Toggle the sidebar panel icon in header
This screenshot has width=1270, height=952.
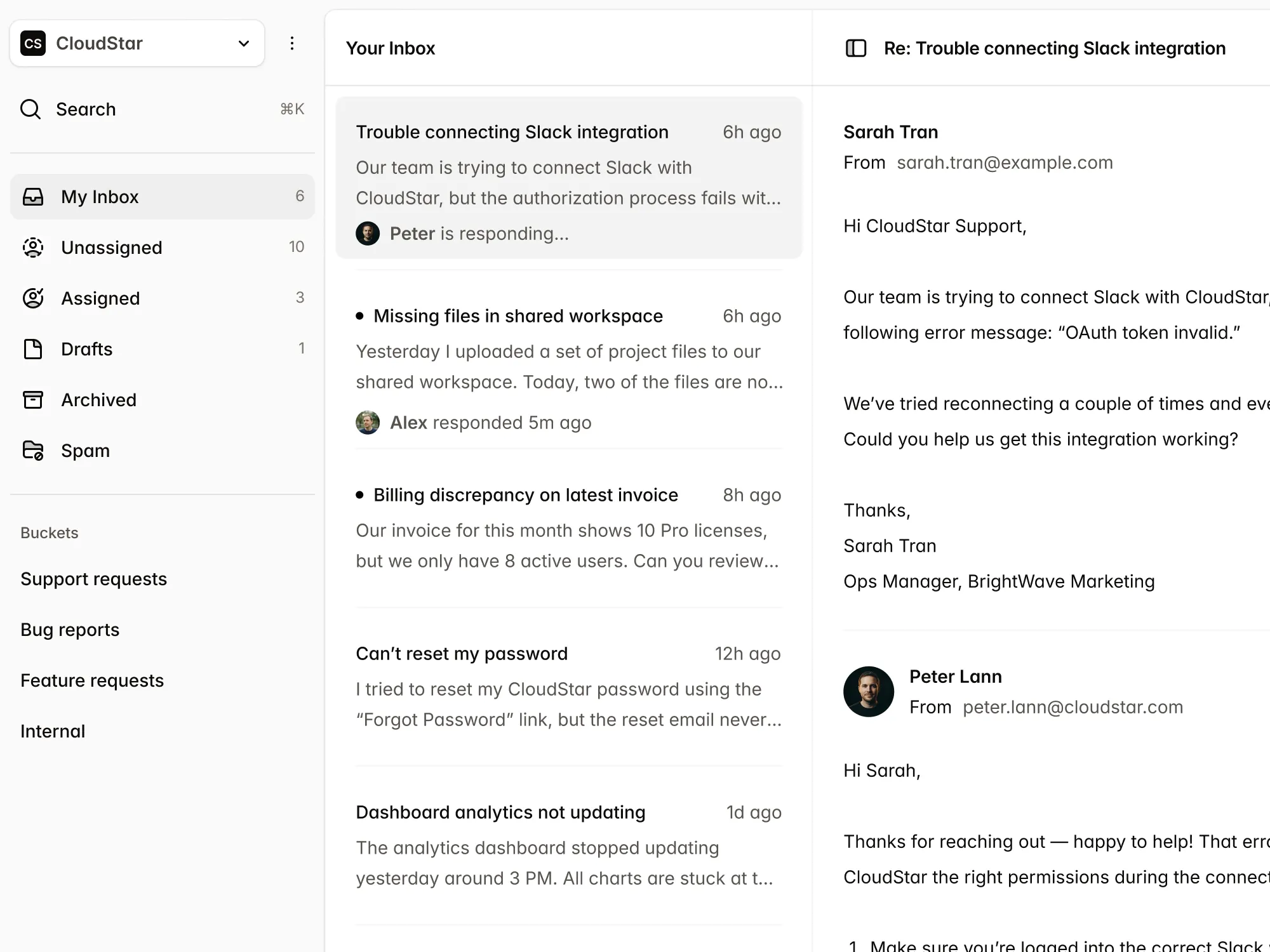[x=856, y=48]
